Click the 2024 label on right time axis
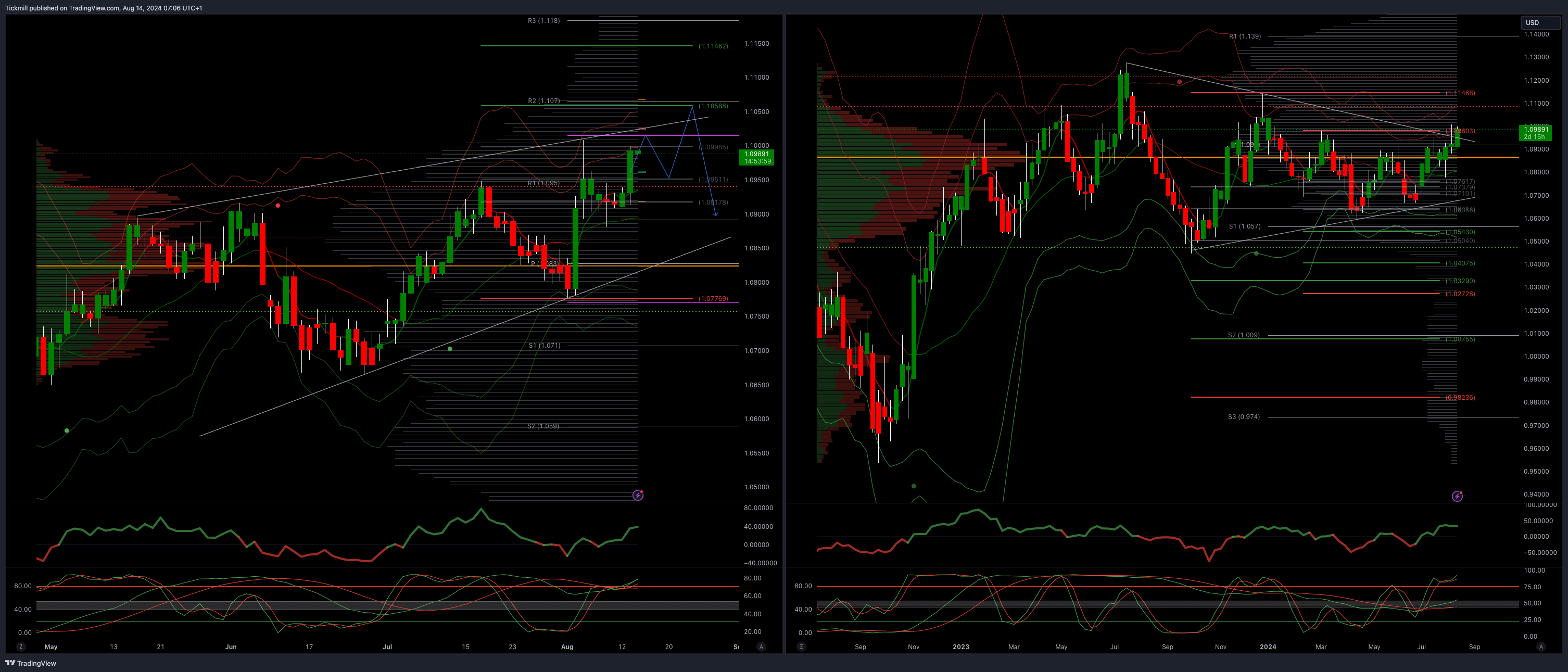 pos(1268,647)
